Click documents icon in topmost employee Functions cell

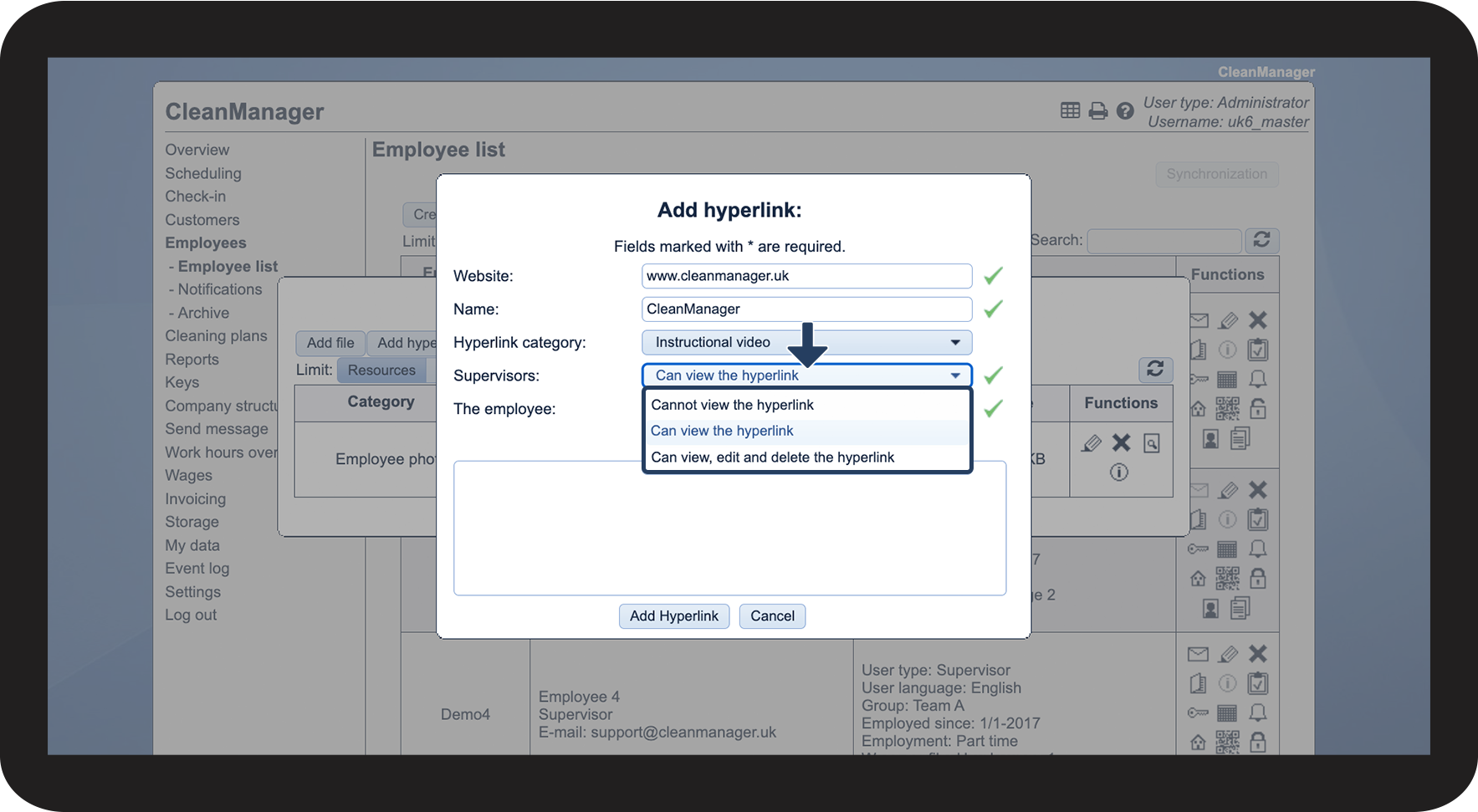[1240, 438]
